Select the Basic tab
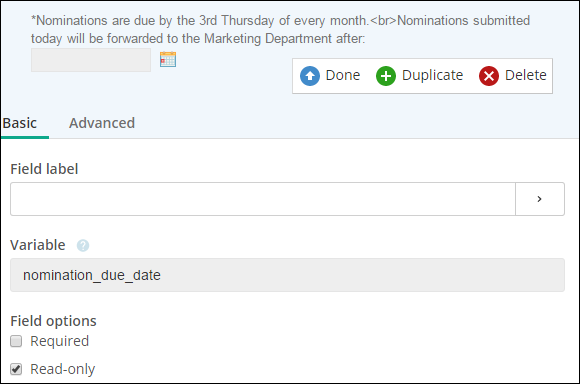Image resolution: width=580 pixels, height=384 pixels. click(20, 123)
